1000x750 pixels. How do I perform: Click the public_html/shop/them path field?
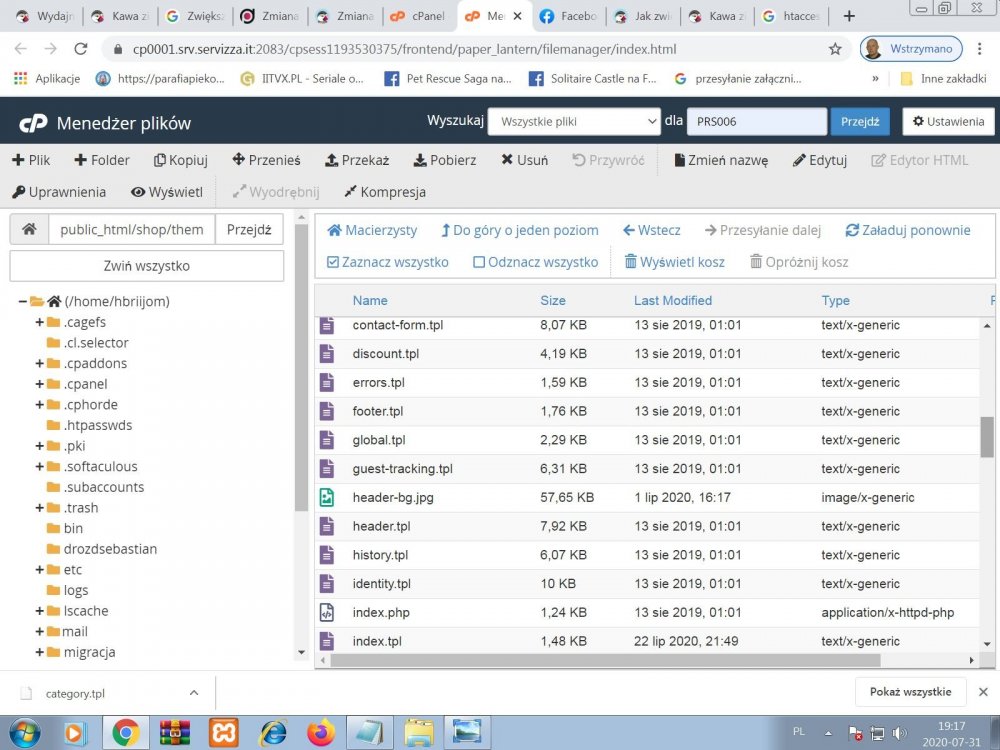click(132, 230)
